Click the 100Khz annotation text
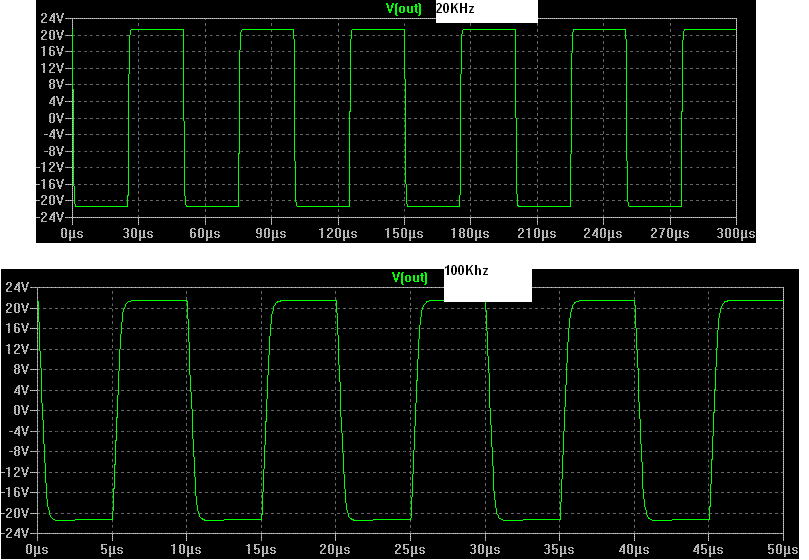 (466, 270)
